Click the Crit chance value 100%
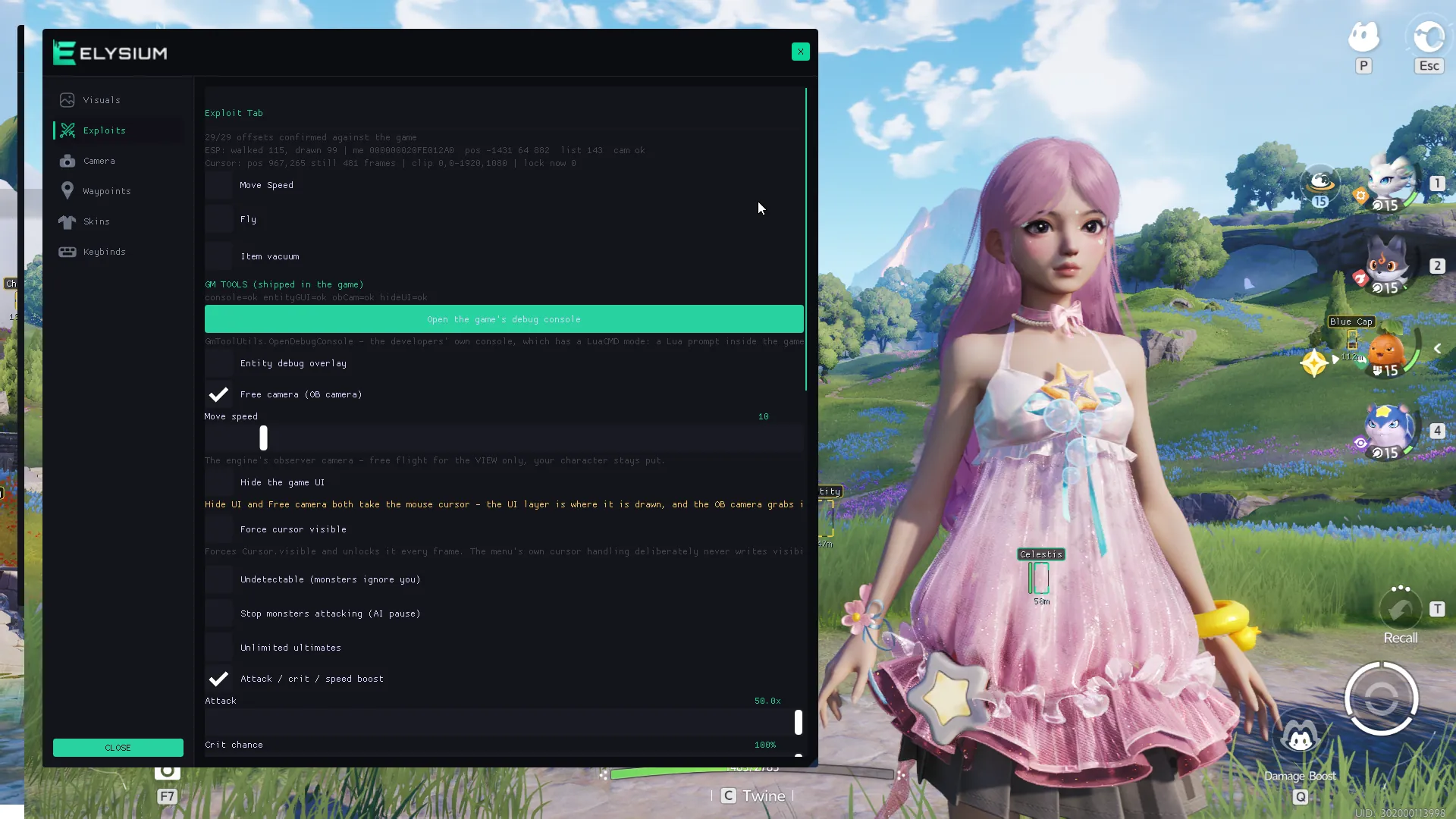This screenshot has height=819, width=1456. (x=765, y=745)
